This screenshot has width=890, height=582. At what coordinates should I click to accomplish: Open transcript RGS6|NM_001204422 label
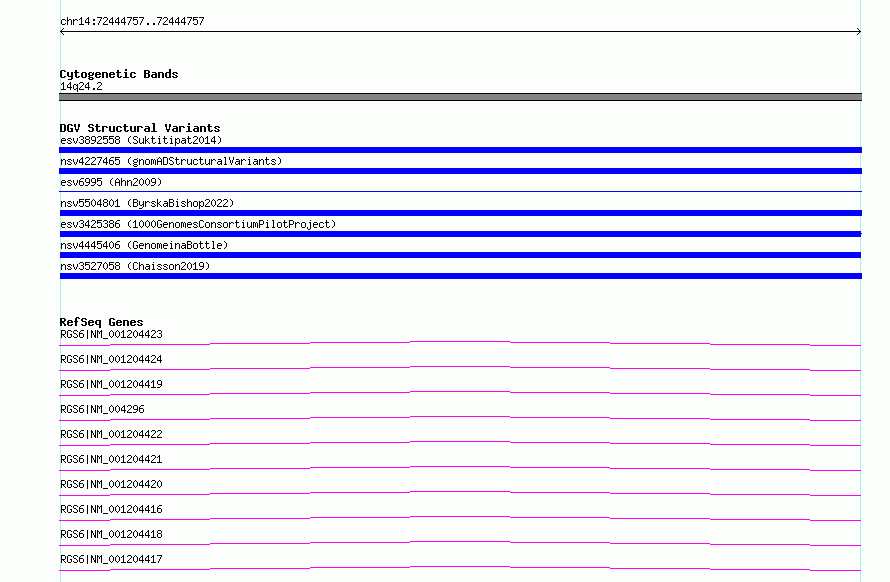[111, 434]
